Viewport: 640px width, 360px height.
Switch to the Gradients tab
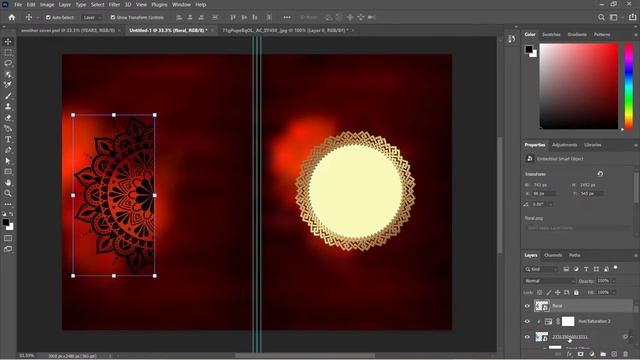tap(577, 35)
